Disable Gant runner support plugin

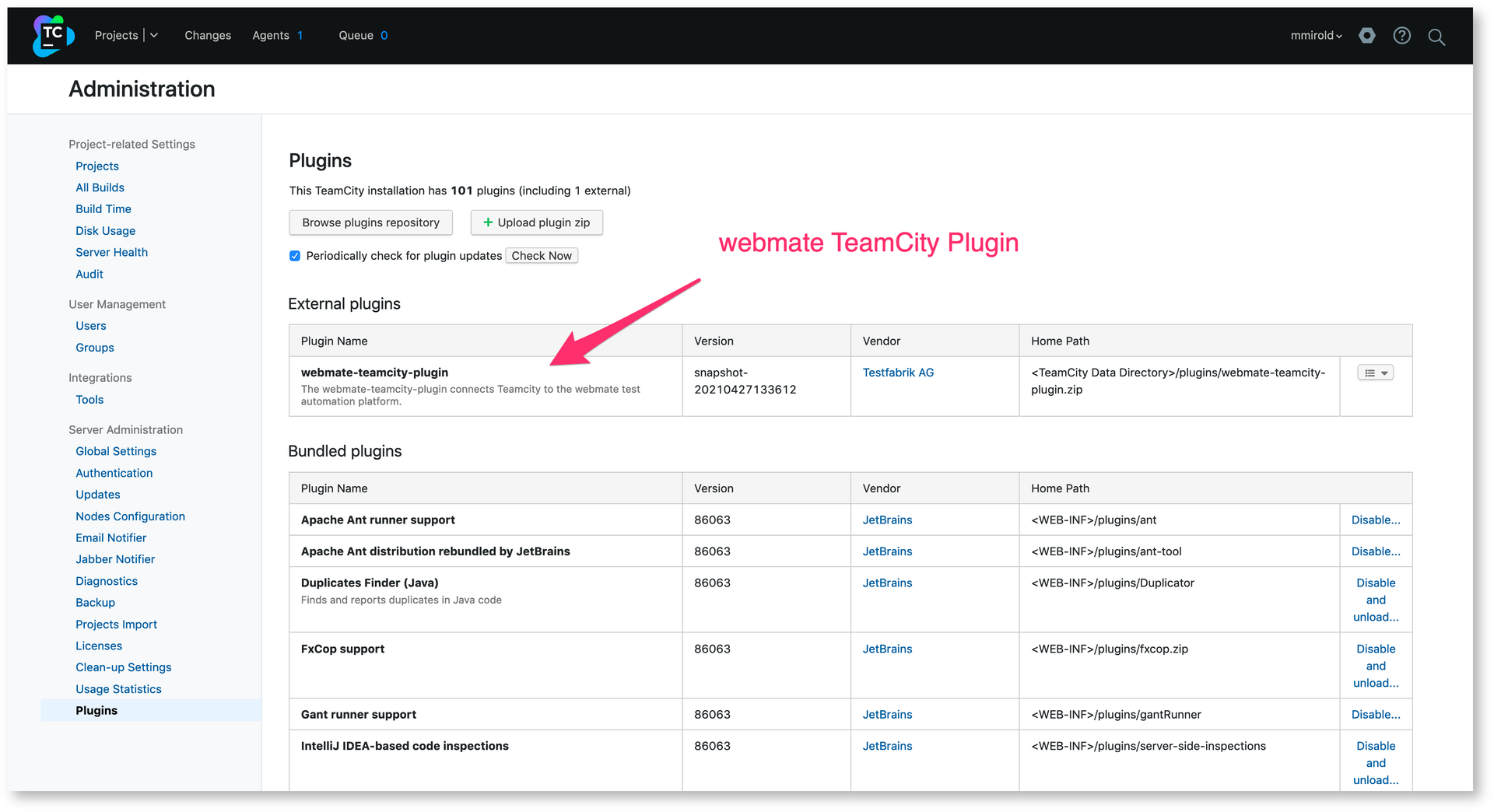1376,715
